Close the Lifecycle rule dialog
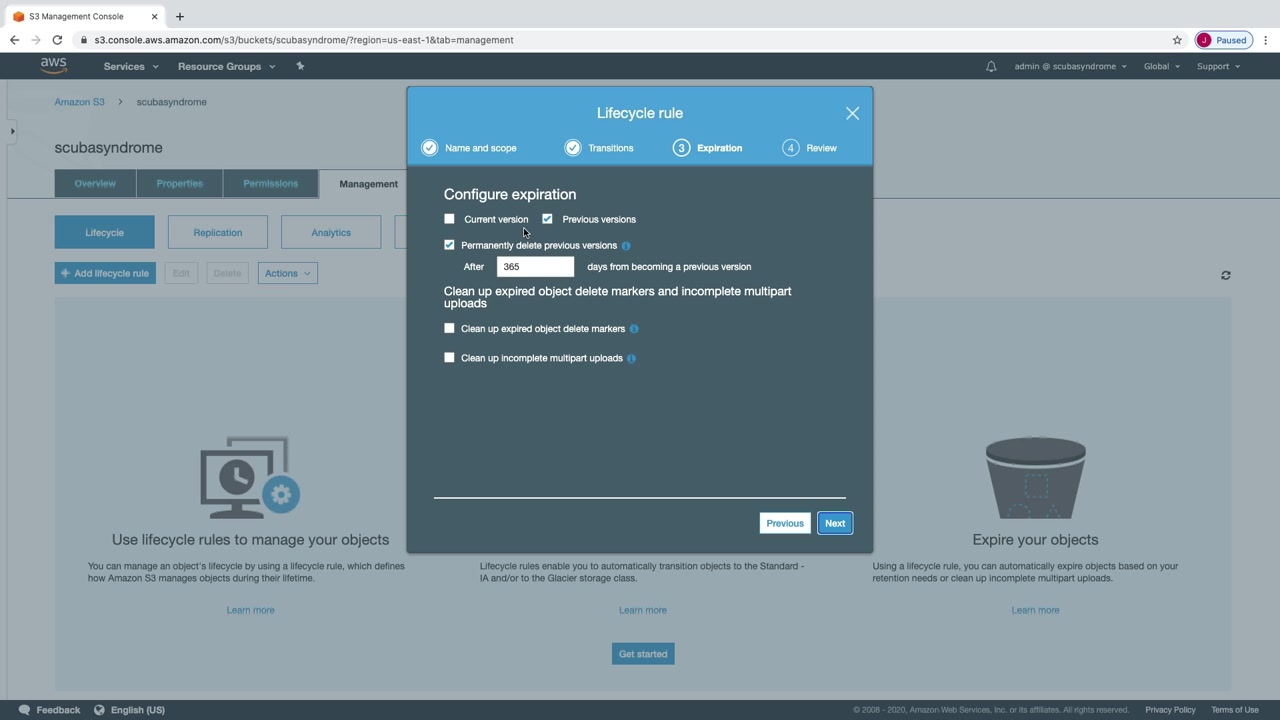The image size is (1280, 720). coord(852,113)
